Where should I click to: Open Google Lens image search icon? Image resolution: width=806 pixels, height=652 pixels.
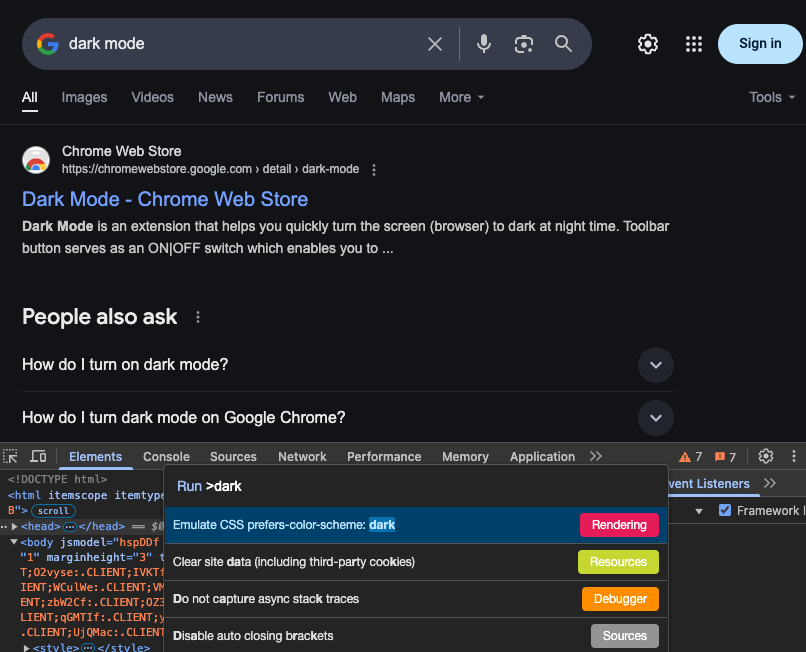524,44
